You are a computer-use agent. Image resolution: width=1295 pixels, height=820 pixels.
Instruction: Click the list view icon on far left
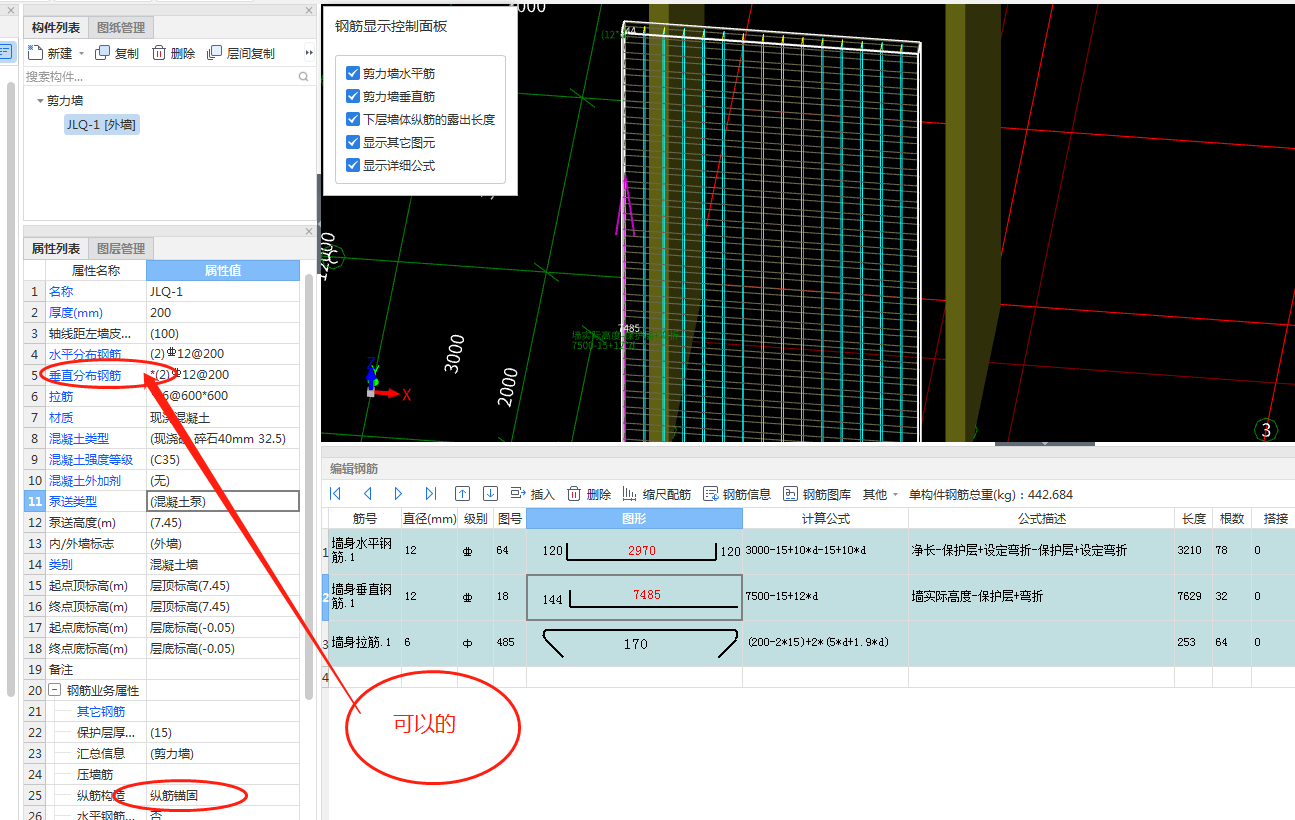[5, 50]
